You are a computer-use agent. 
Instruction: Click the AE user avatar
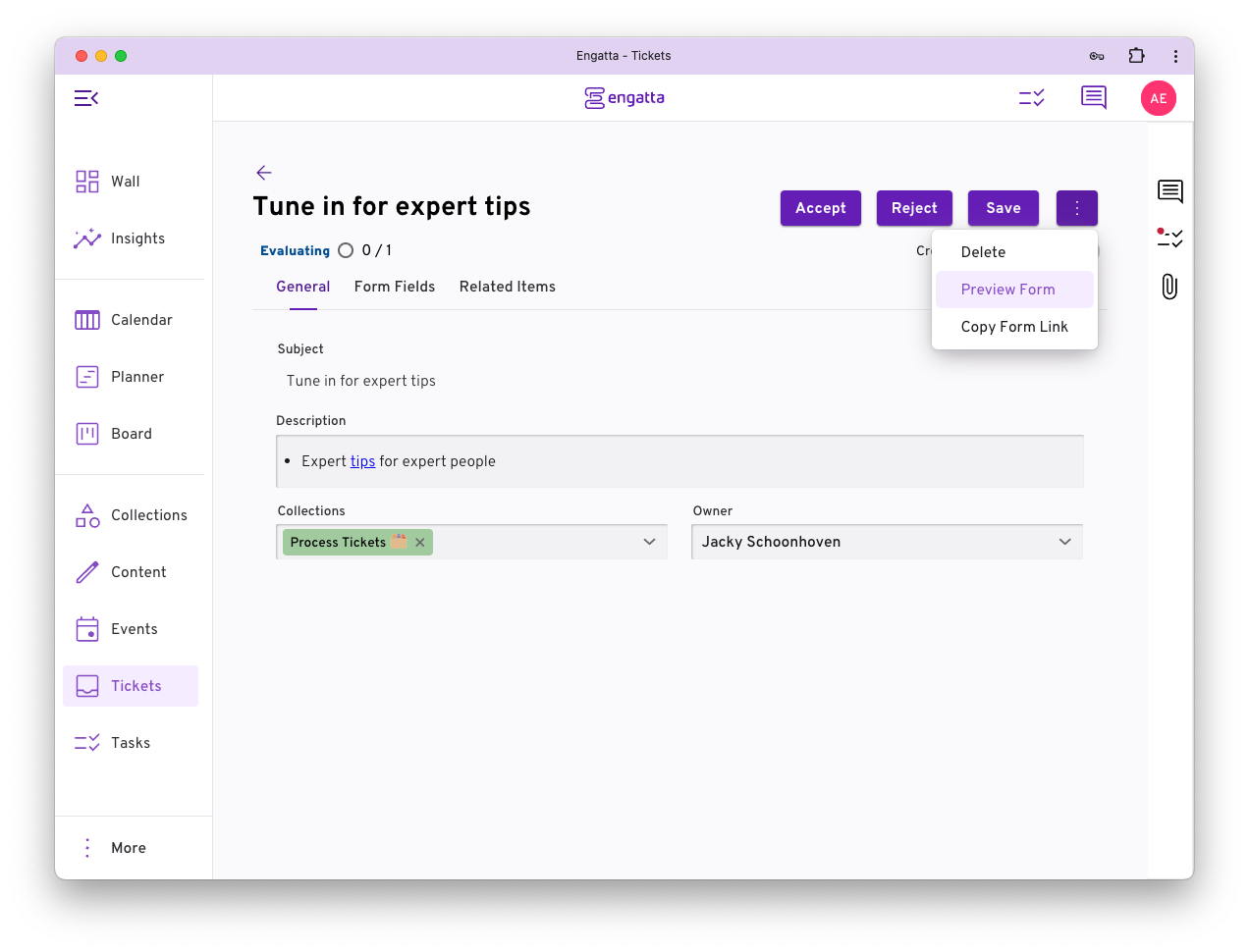tap(1158, 98)
